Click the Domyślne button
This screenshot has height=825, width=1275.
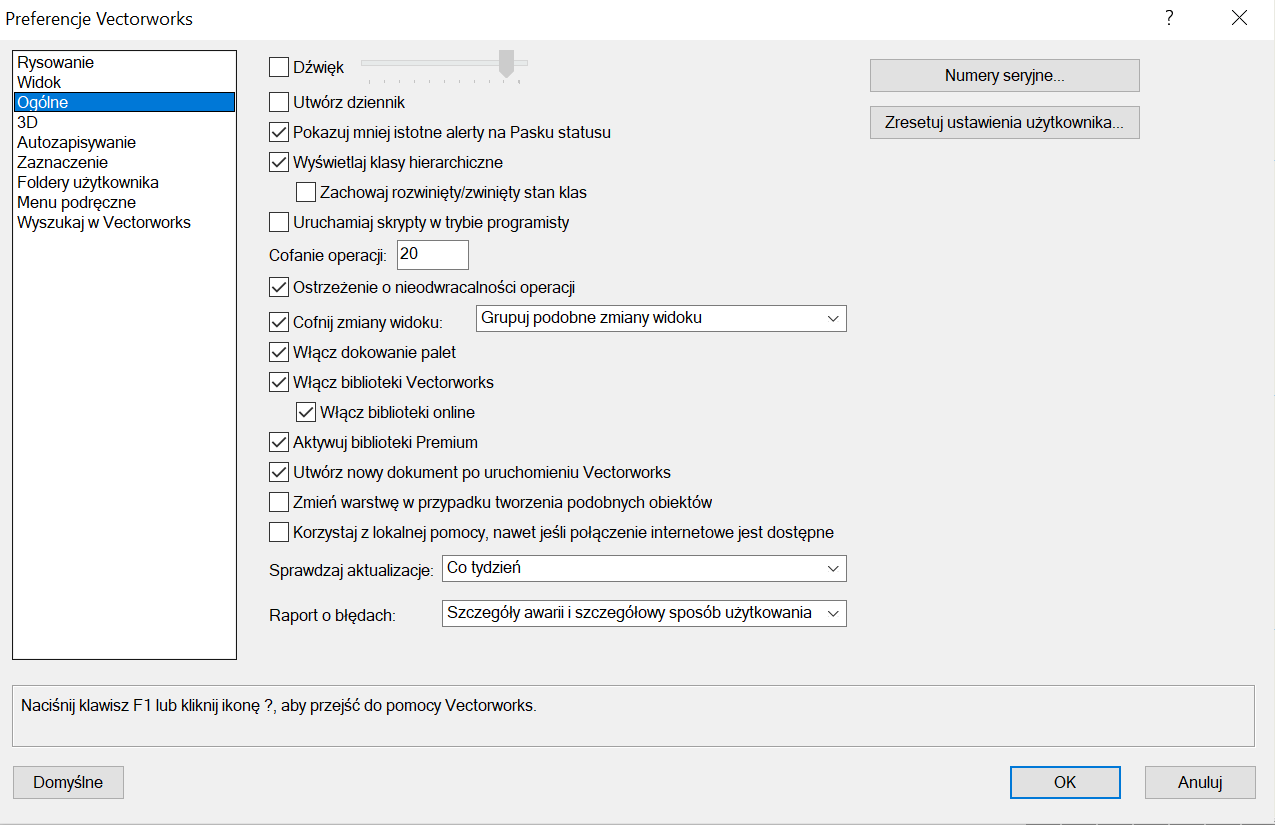(68, 782)
